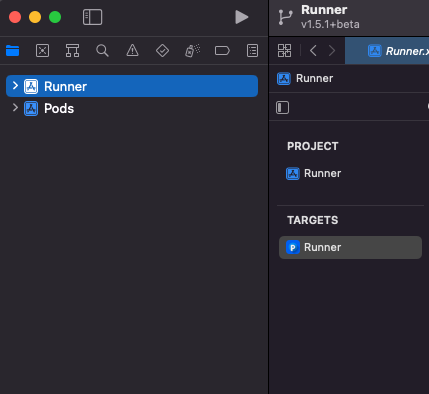Open the Project navigator folder icon
This screenshot has width=429, height=394.
pyautogui.click(x=12, y=51)
